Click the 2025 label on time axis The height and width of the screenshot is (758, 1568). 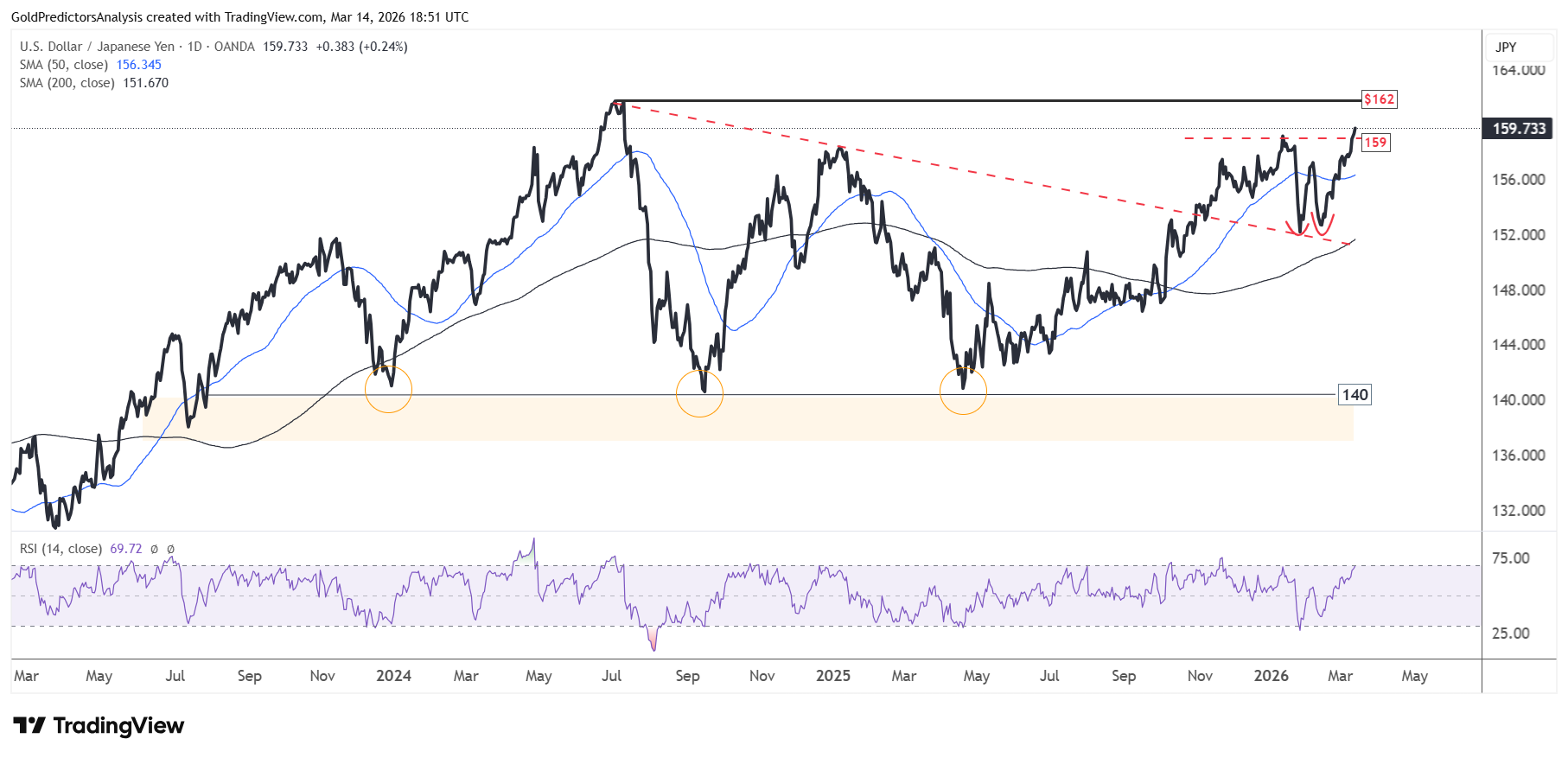[x=833, y=676]
